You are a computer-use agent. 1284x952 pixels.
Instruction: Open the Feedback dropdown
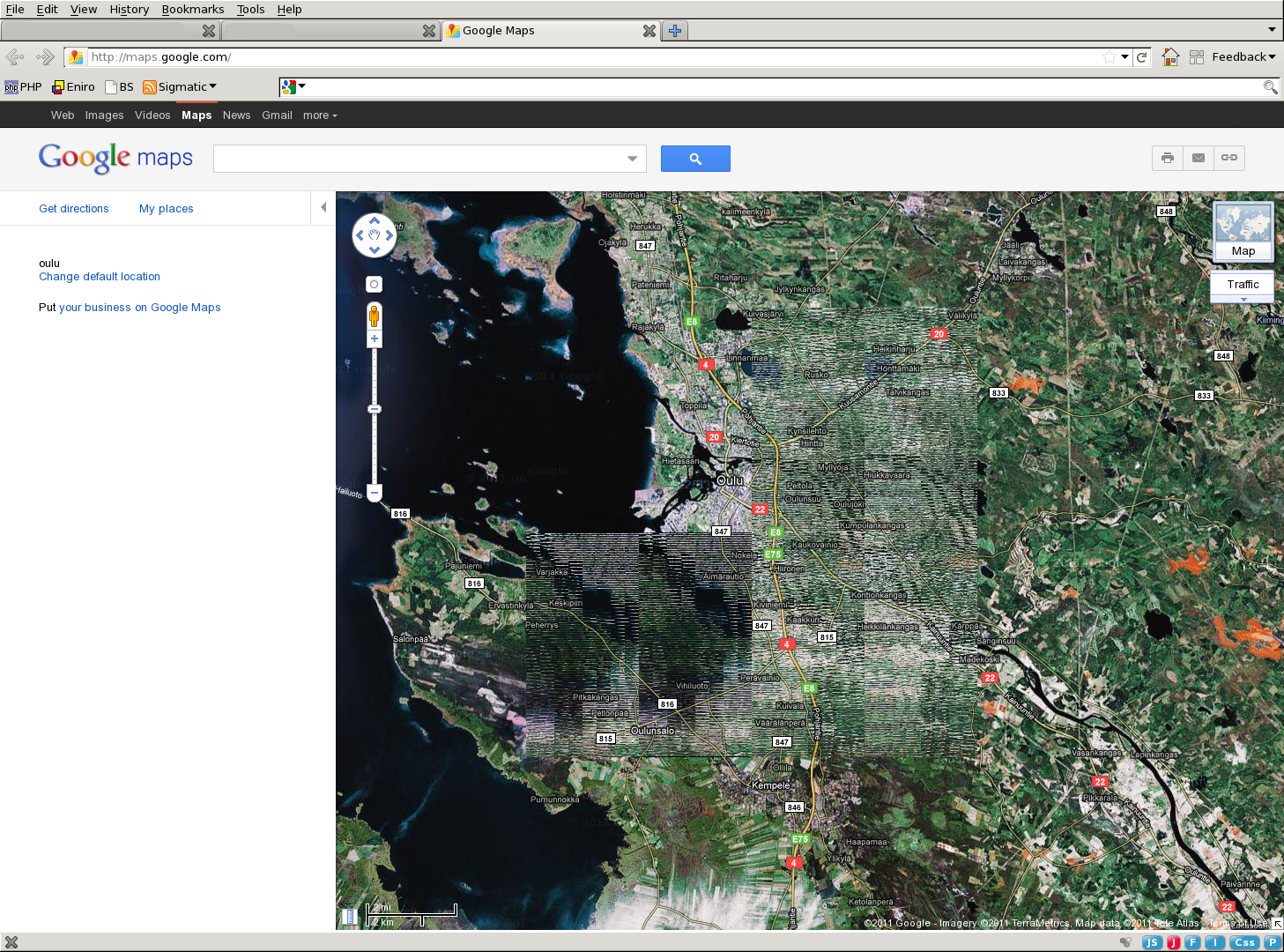point(1243,57)
